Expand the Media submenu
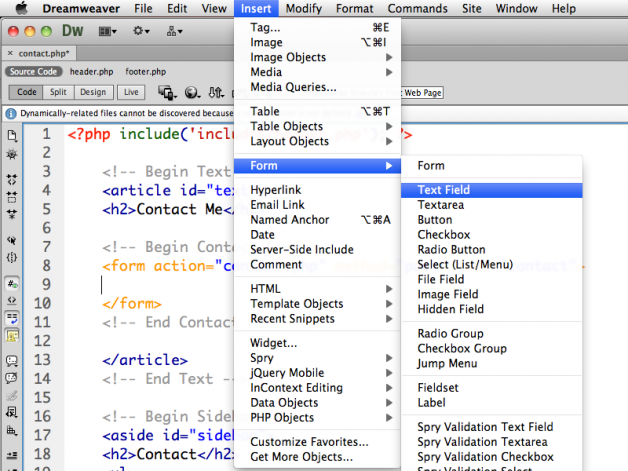This screenshot has width=628, height=471. pyautogui.click(x=317, y=72)
